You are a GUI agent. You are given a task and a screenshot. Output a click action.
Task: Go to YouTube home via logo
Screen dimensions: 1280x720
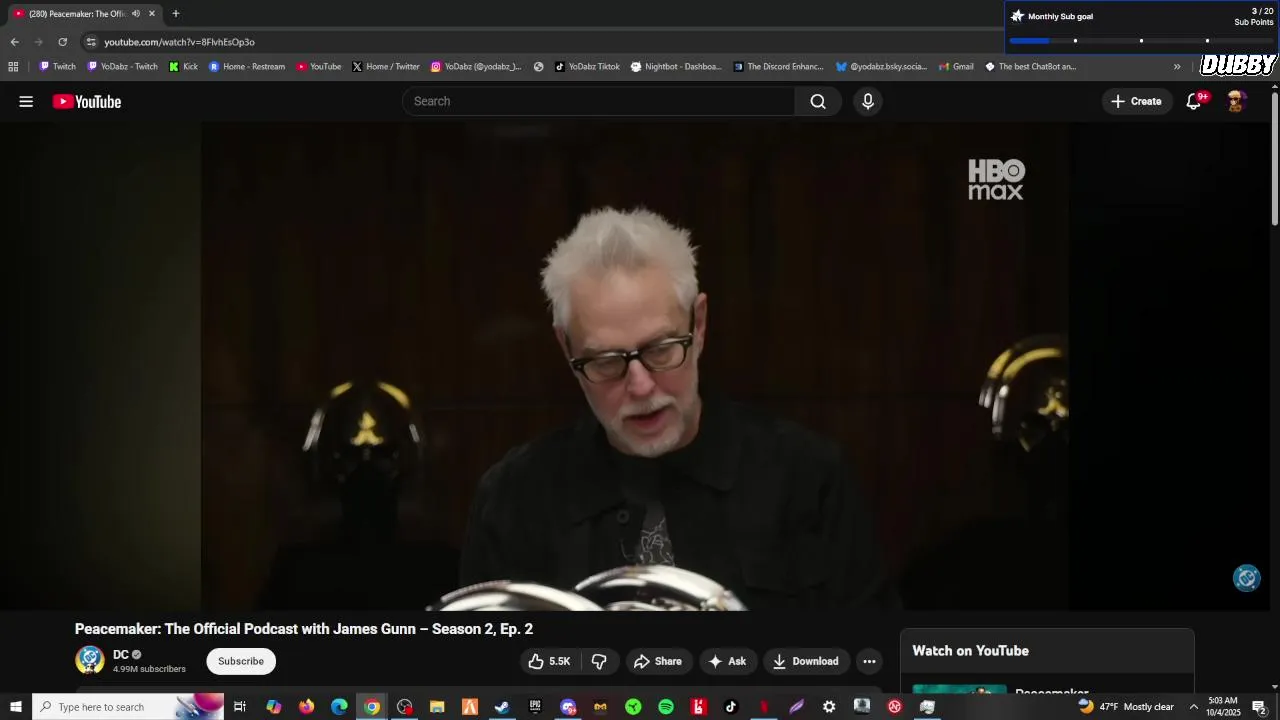point(87,101)
